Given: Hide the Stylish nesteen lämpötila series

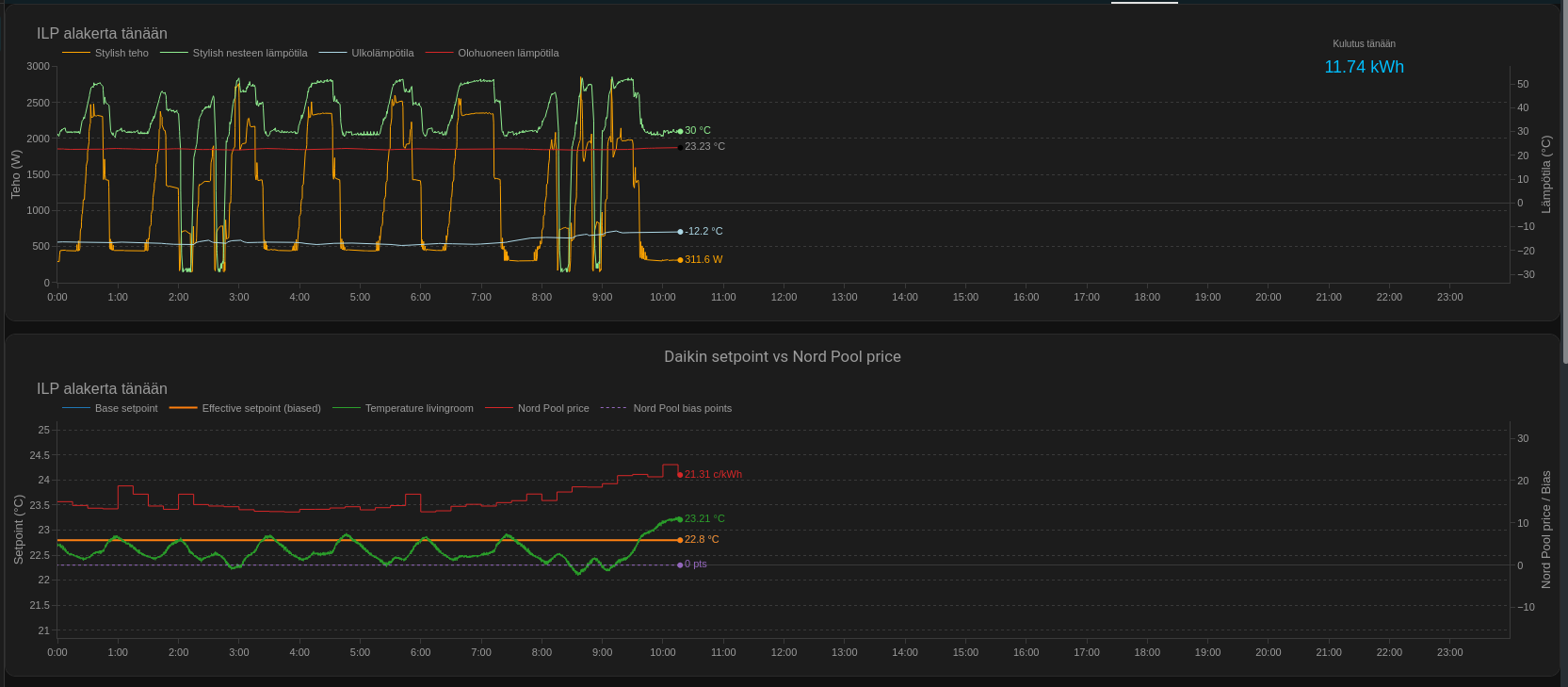Looking at the screenshot, I should click(250, 54).
